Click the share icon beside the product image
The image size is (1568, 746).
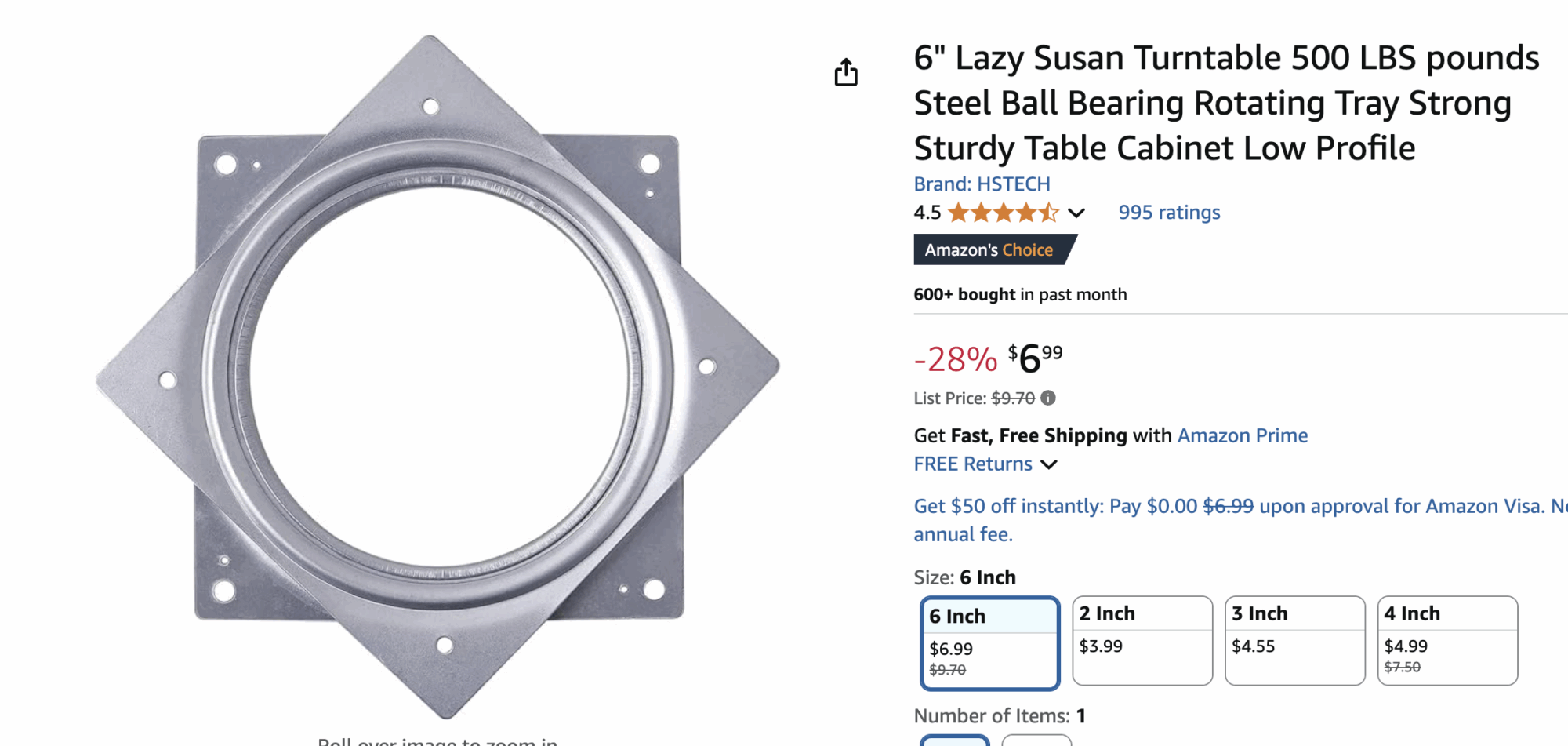[846, 73]
